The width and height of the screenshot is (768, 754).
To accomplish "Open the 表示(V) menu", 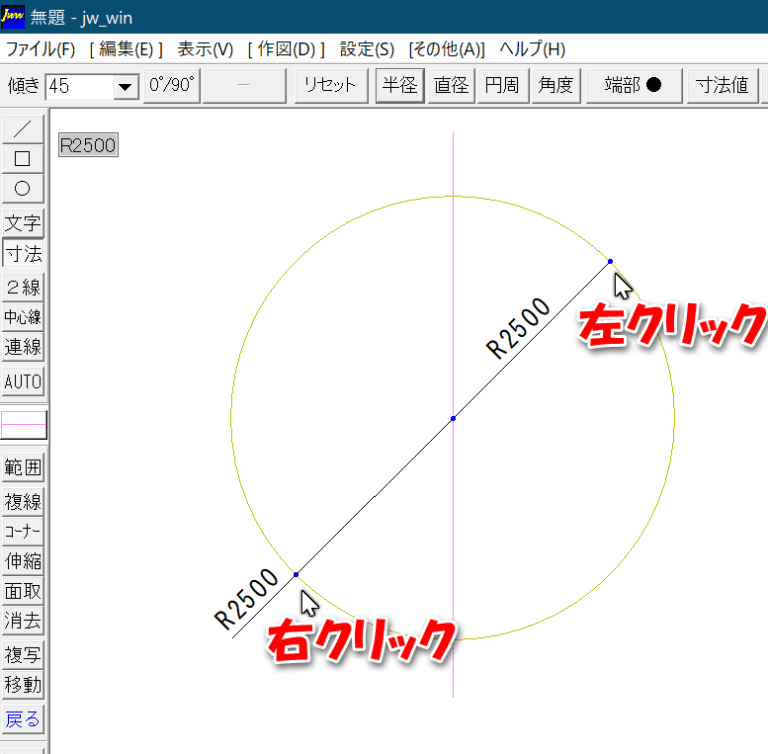I will click(205, 49).
